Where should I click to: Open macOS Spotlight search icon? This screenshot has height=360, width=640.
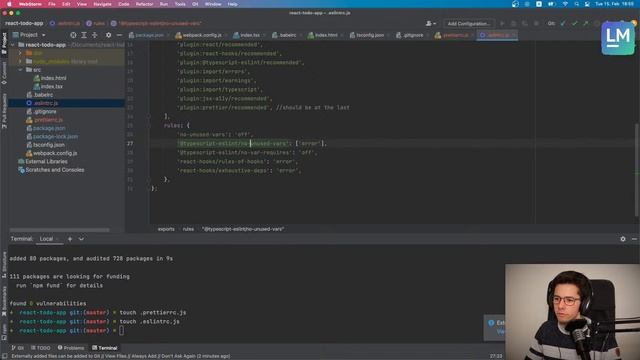(x=576, y=4)
